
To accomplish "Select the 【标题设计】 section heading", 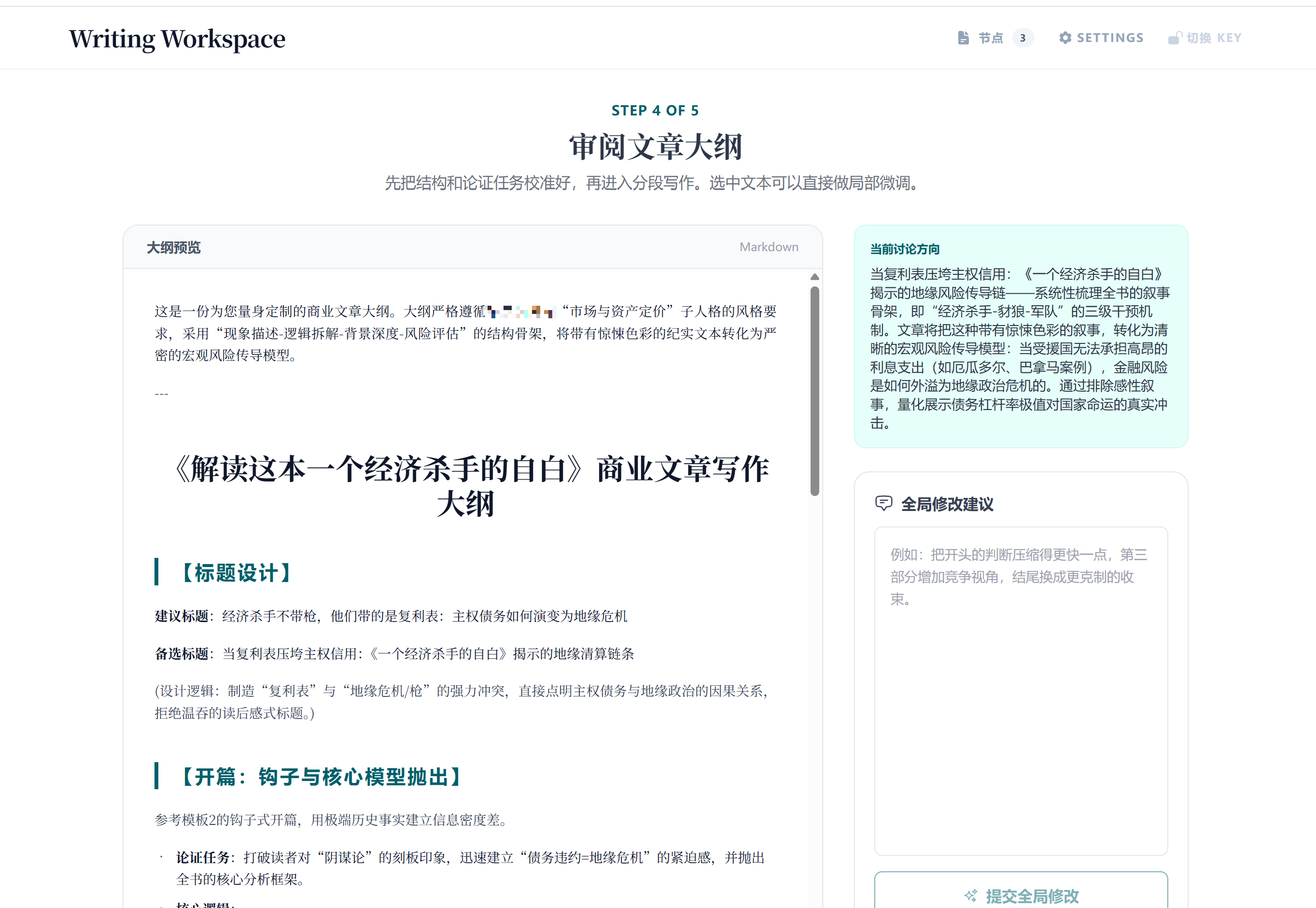I will 235,573.
